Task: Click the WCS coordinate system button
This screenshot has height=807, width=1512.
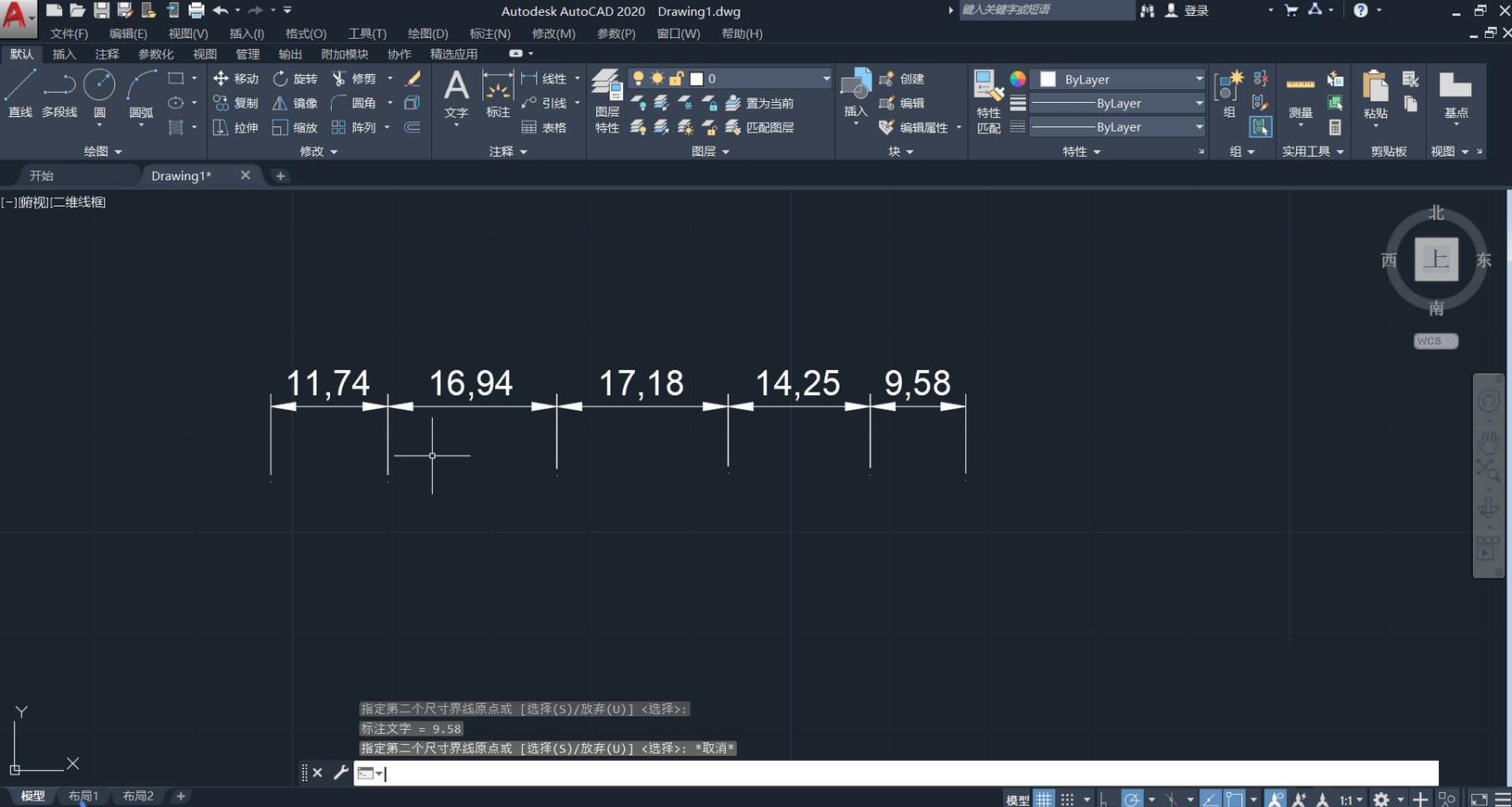Action: click(1436, 341)
